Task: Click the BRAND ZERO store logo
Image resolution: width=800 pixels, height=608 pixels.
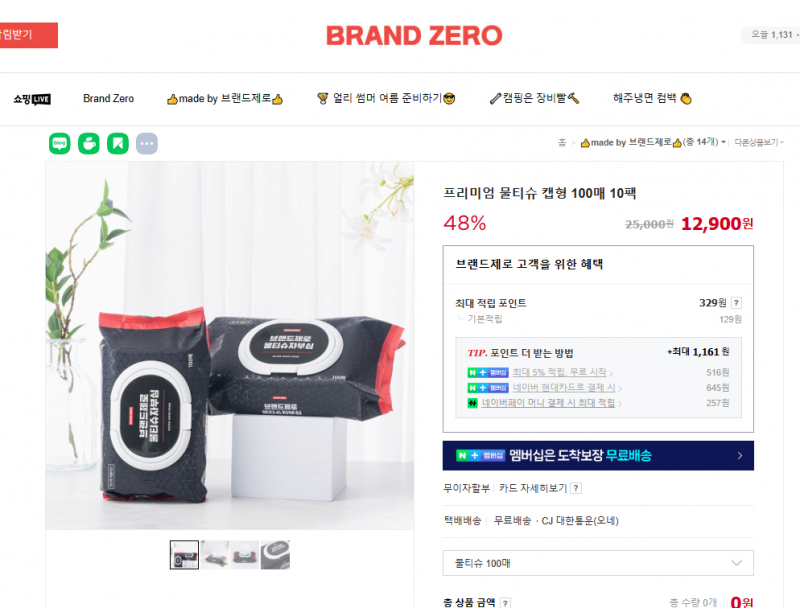Action: click(414, 36)
